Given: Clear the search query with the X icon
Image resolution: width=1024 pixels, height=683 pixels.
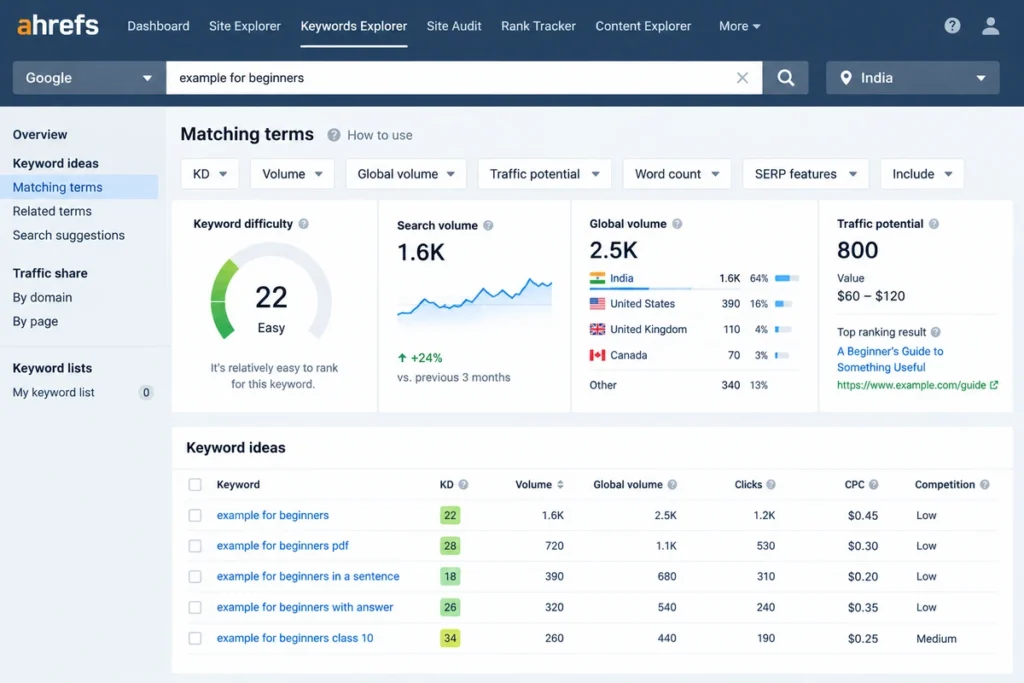Looking at the screenshot, I should (742, 78).
